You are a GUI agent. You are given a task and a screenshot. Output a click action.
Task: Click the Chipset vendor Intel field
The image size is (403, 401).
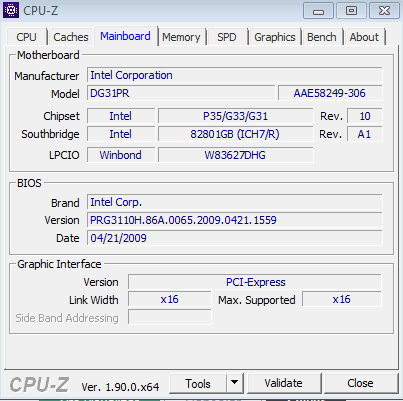(121, 116)
